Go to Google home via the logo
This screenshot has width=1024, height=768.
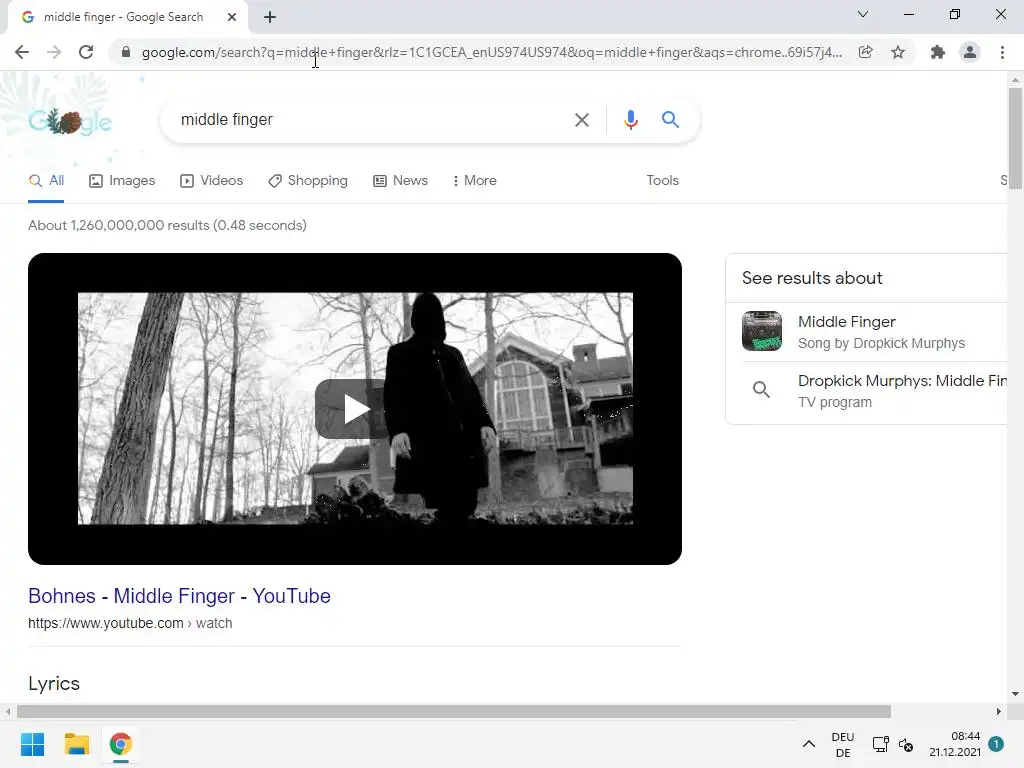pos(70,121)
